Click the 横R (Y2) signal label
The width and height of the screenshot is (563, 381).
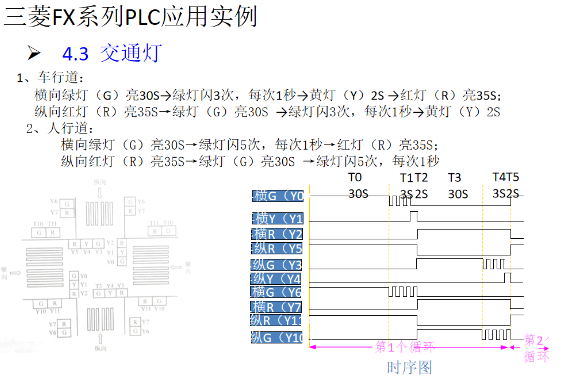(x=277, y=234)
